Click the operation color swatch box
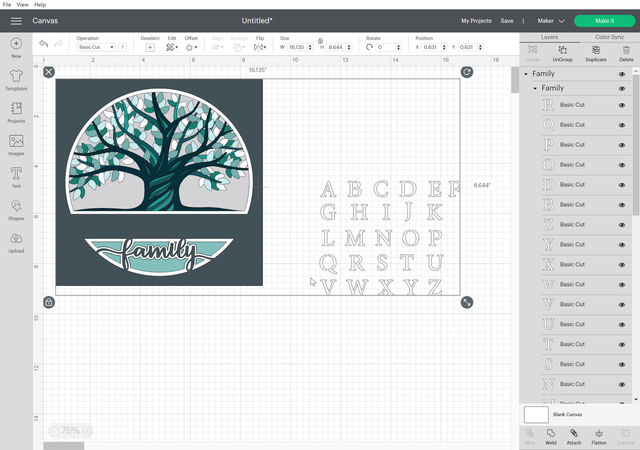Screen dimensions: 640x450 122,47
